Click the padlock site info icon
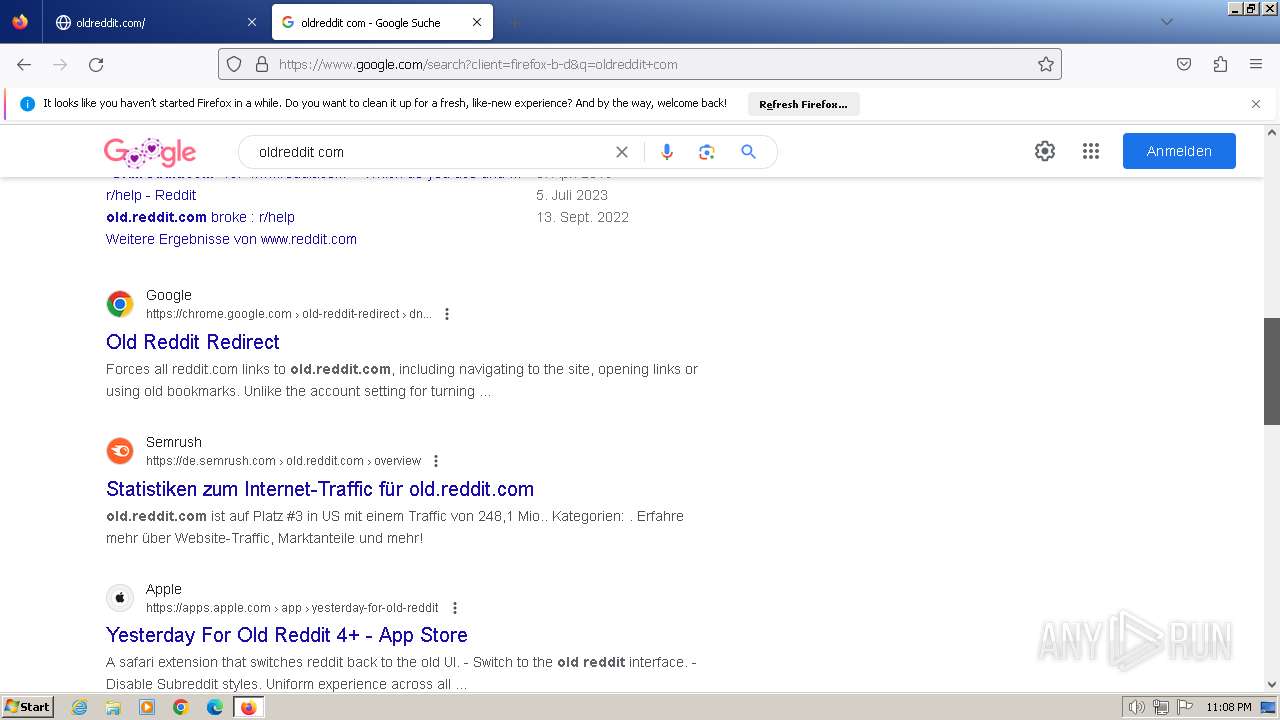The width and height of the screenshot is (1280, 720). tap(262, 64)
